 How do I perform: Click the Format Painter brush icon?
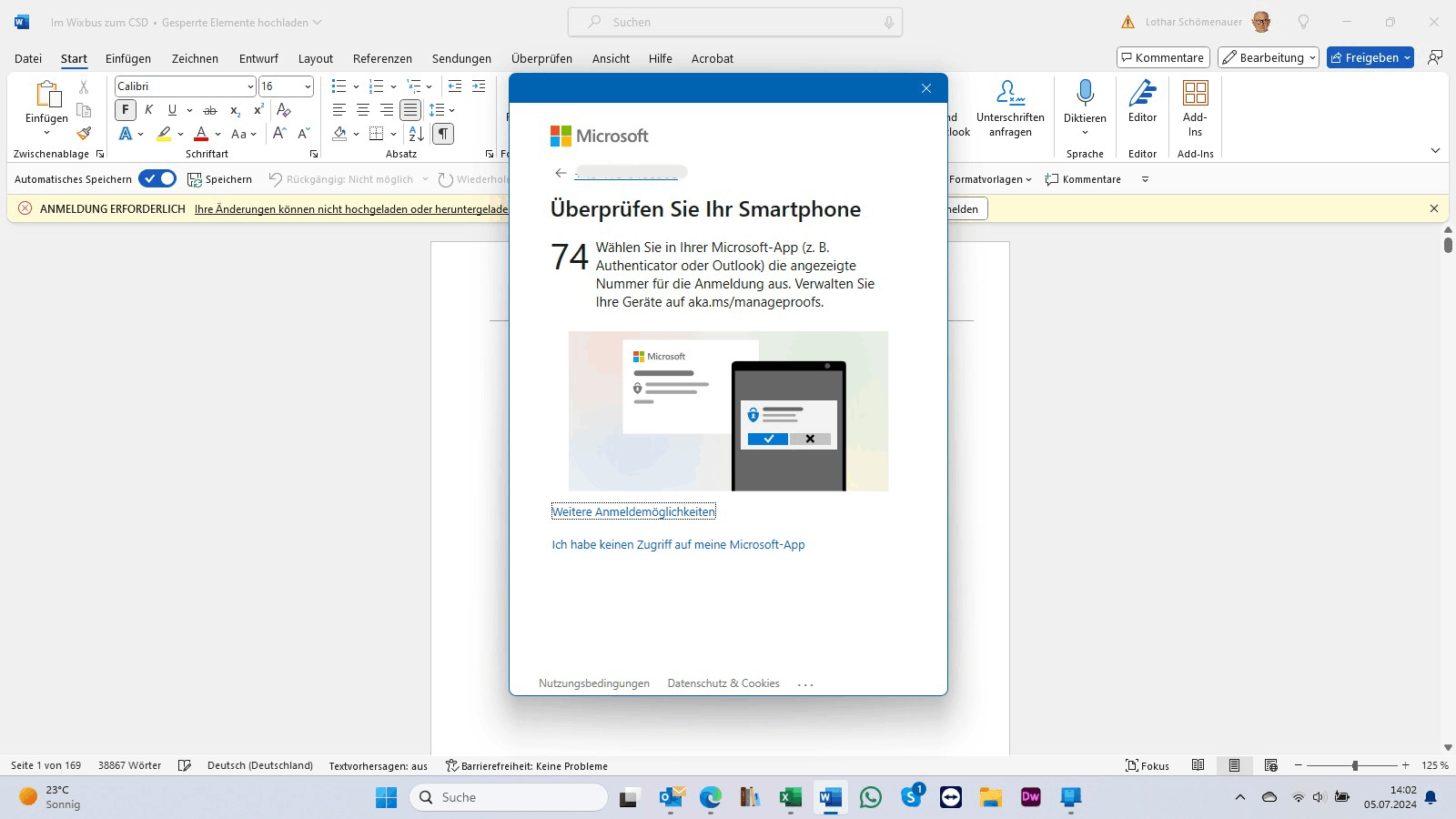click(x=84, y=133)
